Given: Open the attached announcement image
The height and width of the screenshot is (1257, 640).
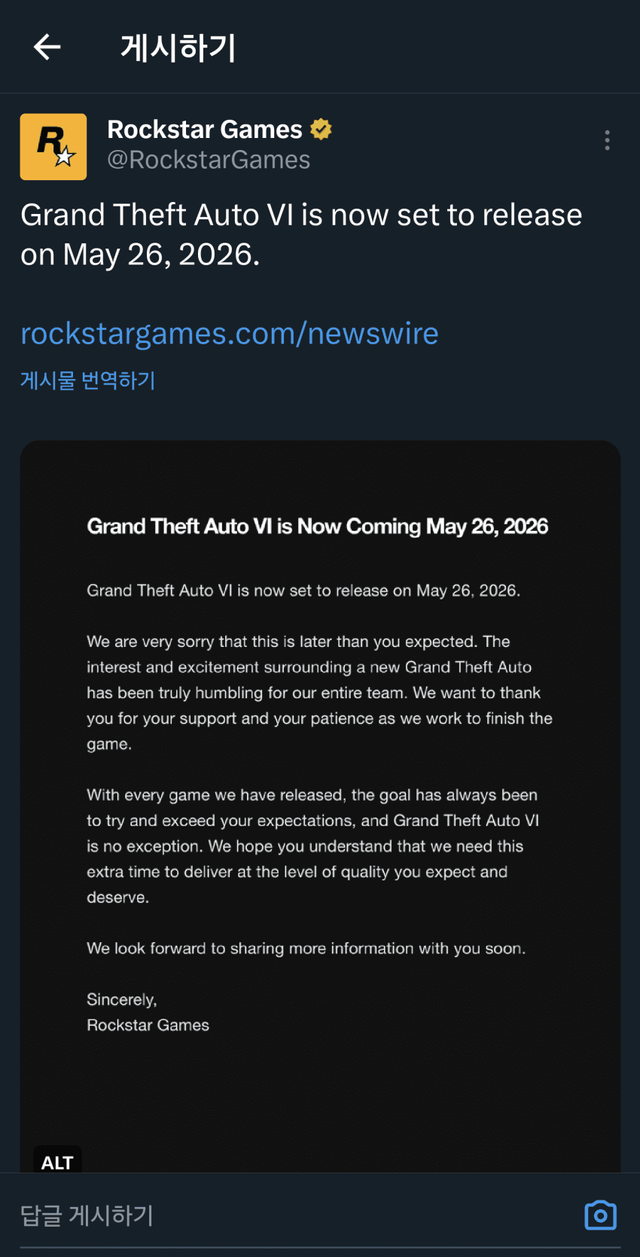Looking at the screenshot, I should [x=320, y=1090].
